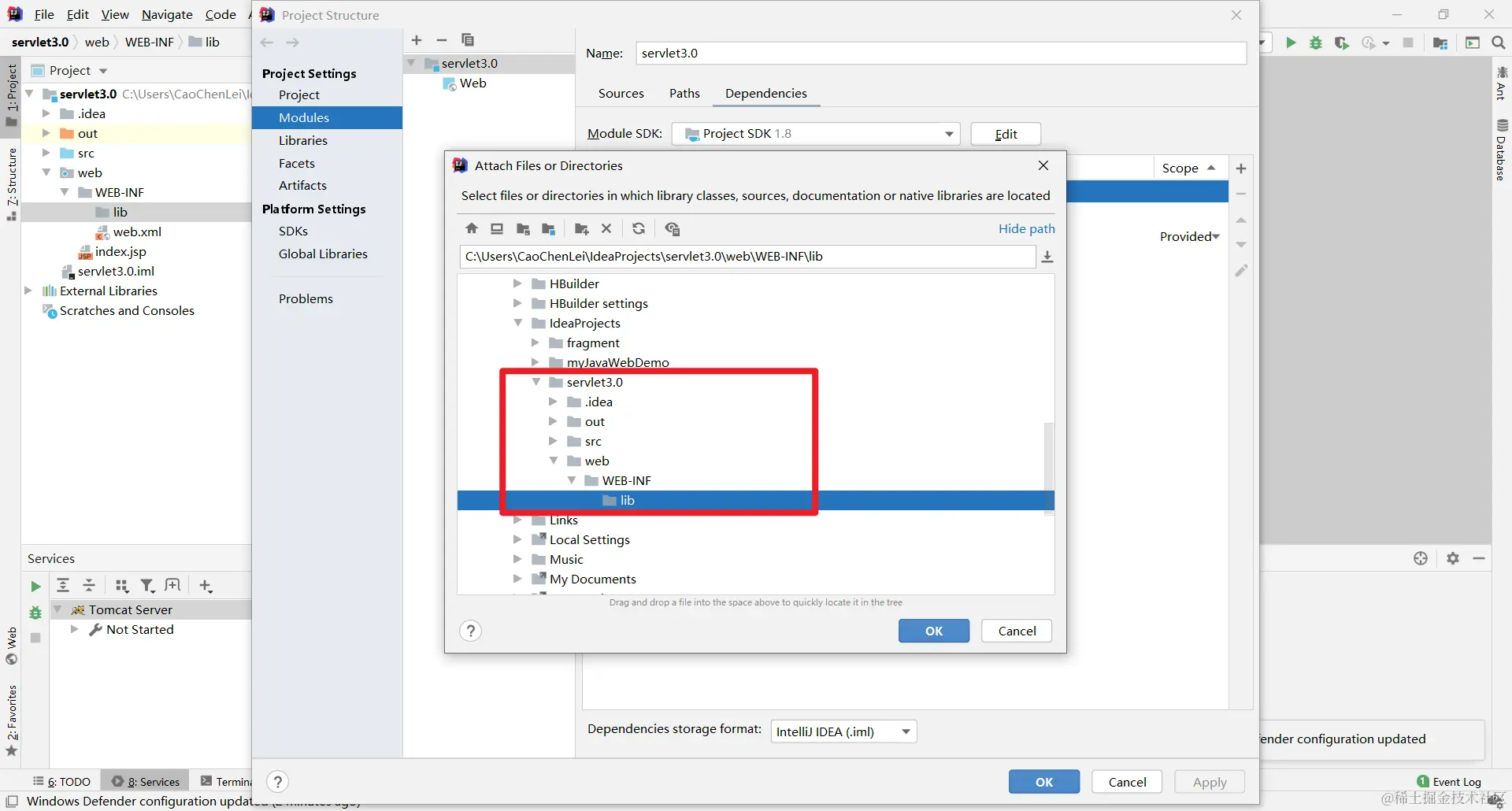Viewport: 1512px width, 811px height.
Task: Click the file path input field
Action: click(747, 257)
